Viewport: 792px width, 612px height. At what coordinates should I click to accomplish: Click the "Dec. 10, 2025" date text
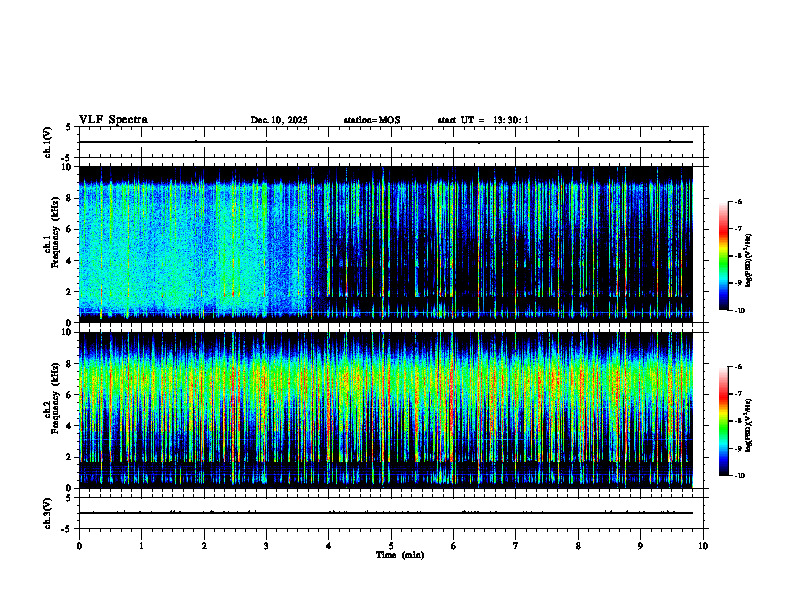(279, 120)
